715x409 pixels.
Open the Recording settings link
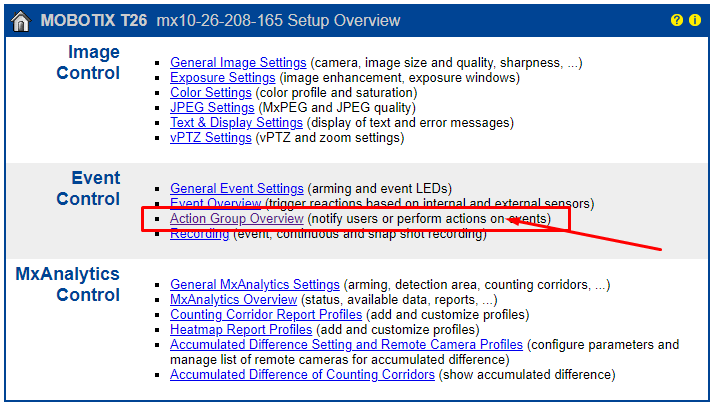[199, 233]
